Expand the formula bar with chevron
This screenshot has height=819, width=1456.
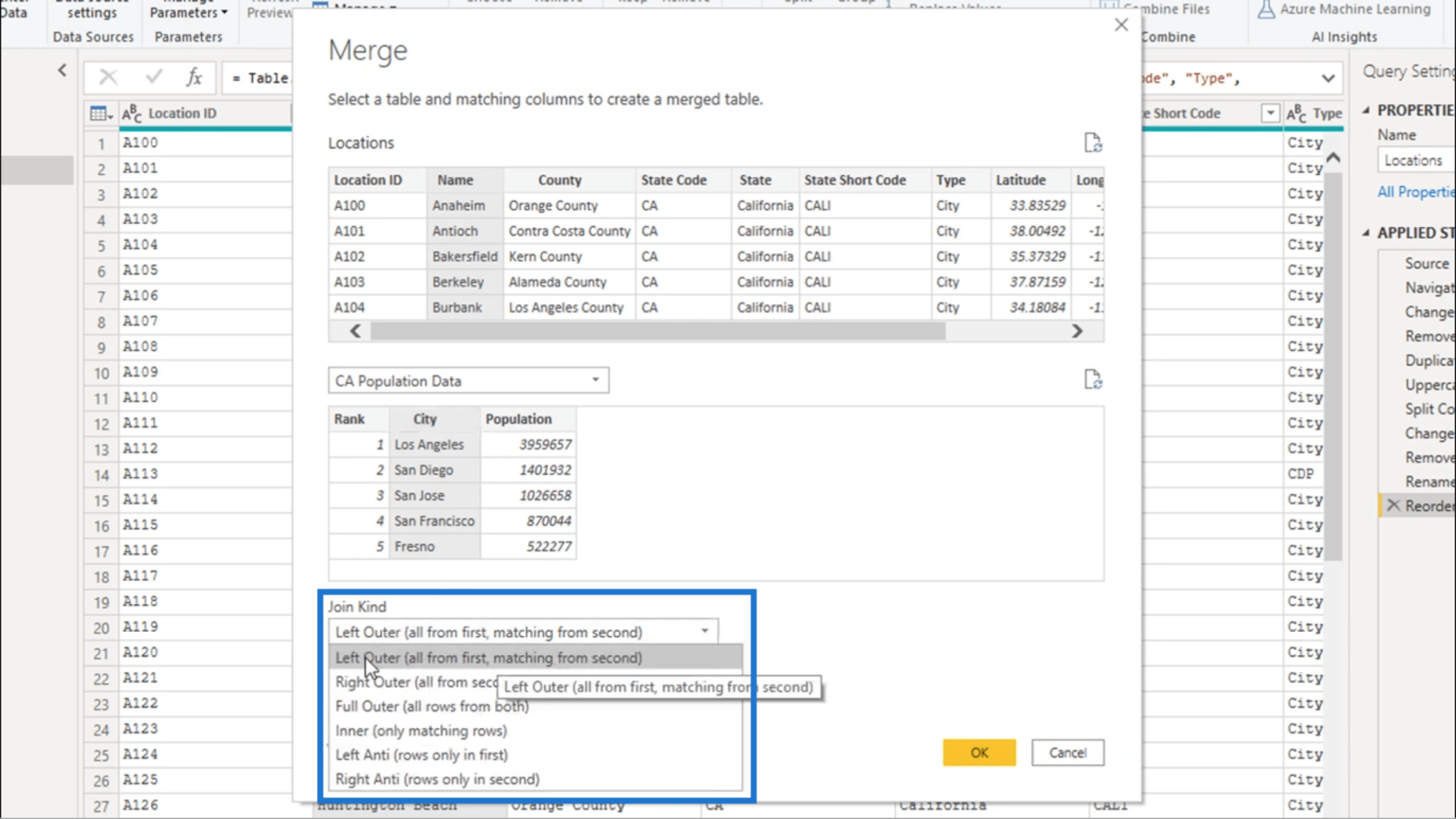coord(1328,78)
